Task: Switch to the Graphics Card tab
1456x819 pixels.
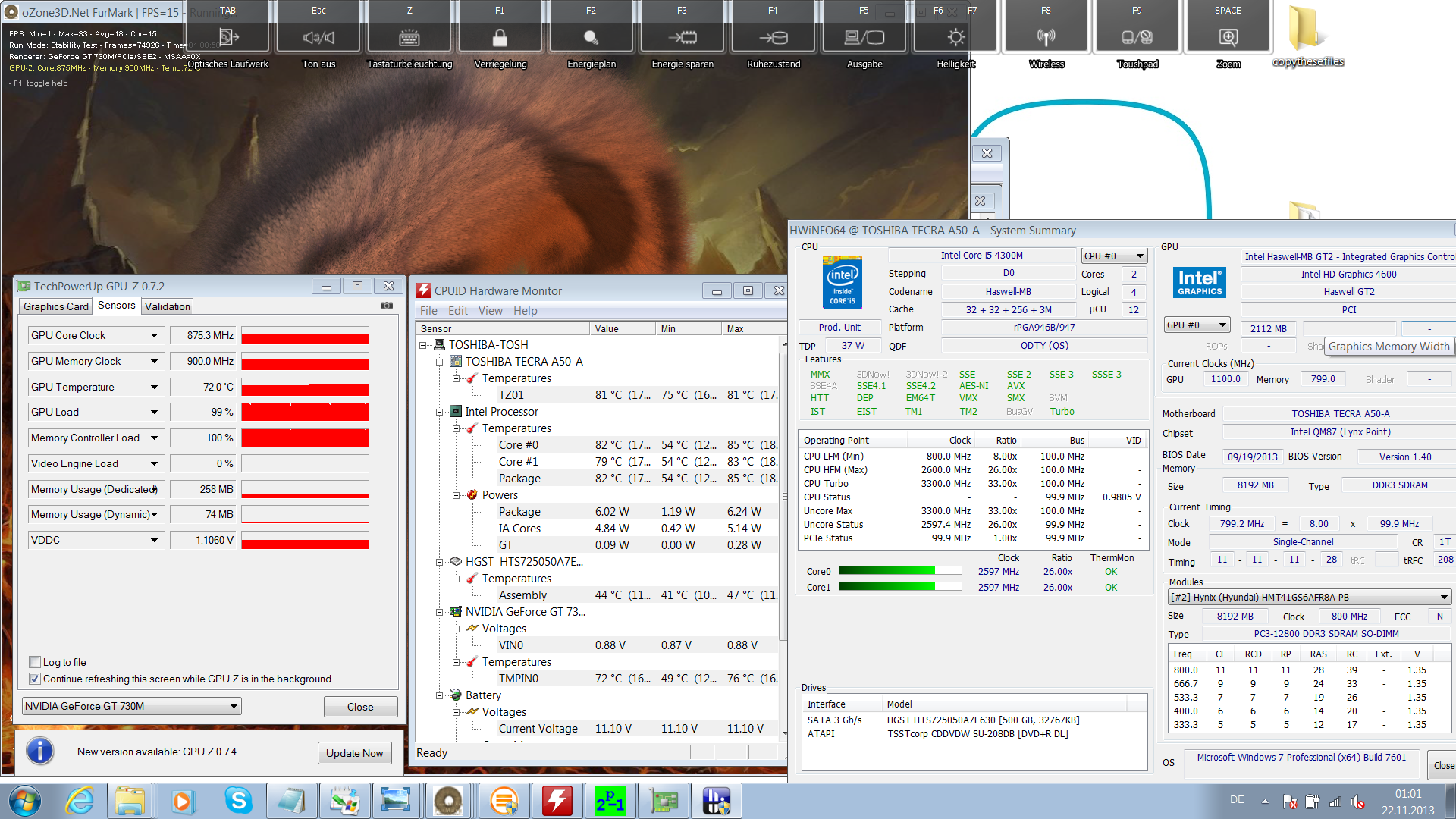Action: click(x=56, y=306)
